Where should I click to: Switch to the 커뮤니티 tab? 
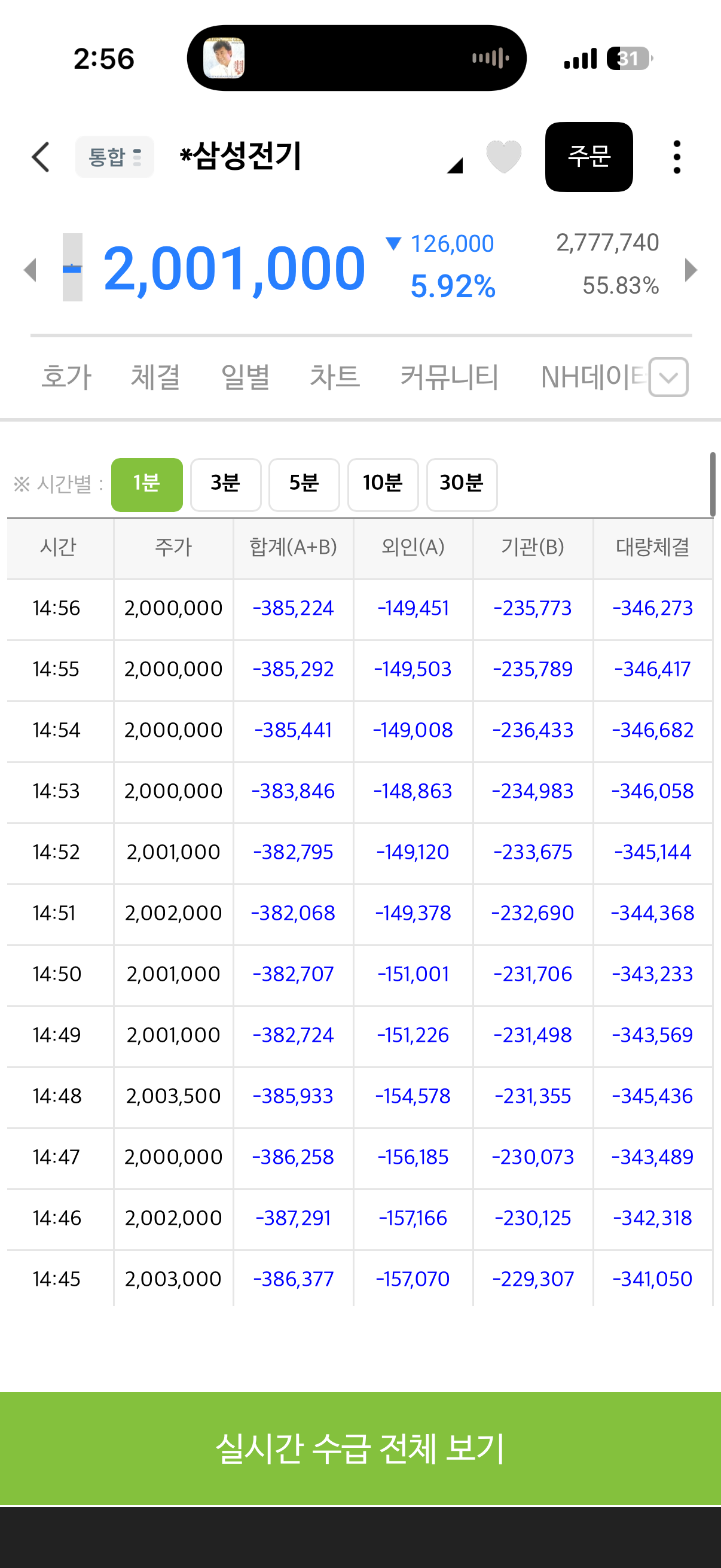[x=450, y=376]
